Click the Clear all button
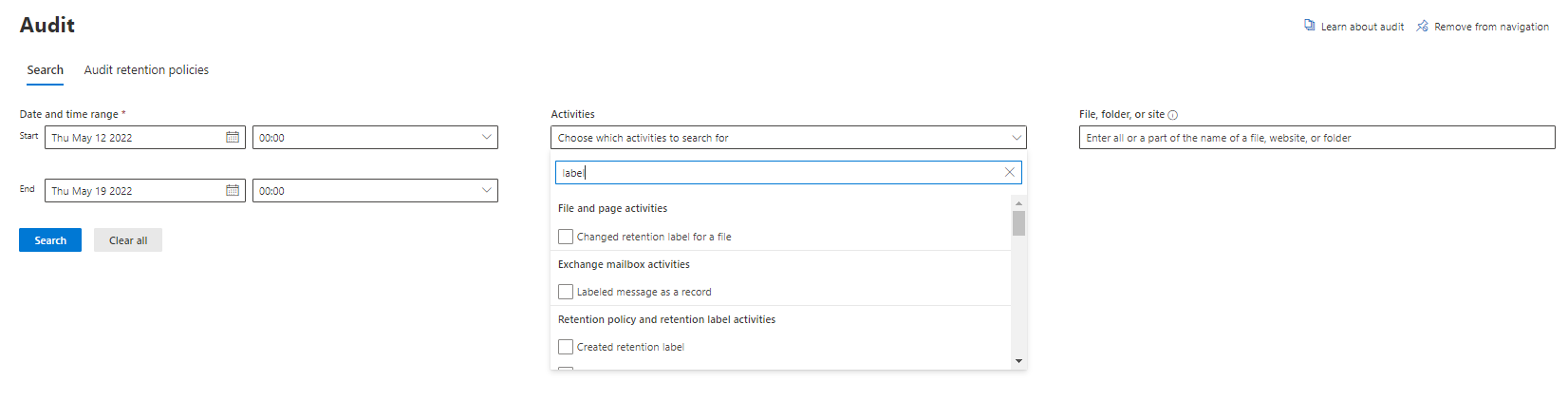Screen dimensions: 1568x401 tap(128, 240)
